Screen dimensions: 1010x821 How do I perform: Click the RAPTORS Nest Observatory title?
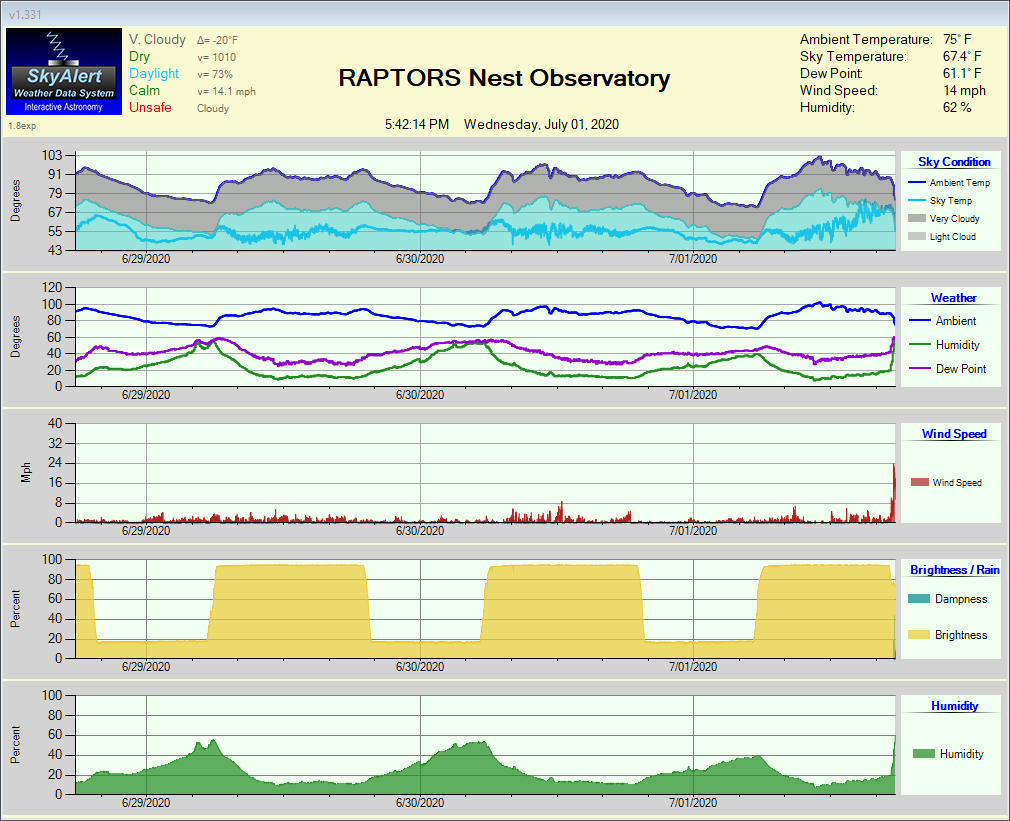point(504,79)
